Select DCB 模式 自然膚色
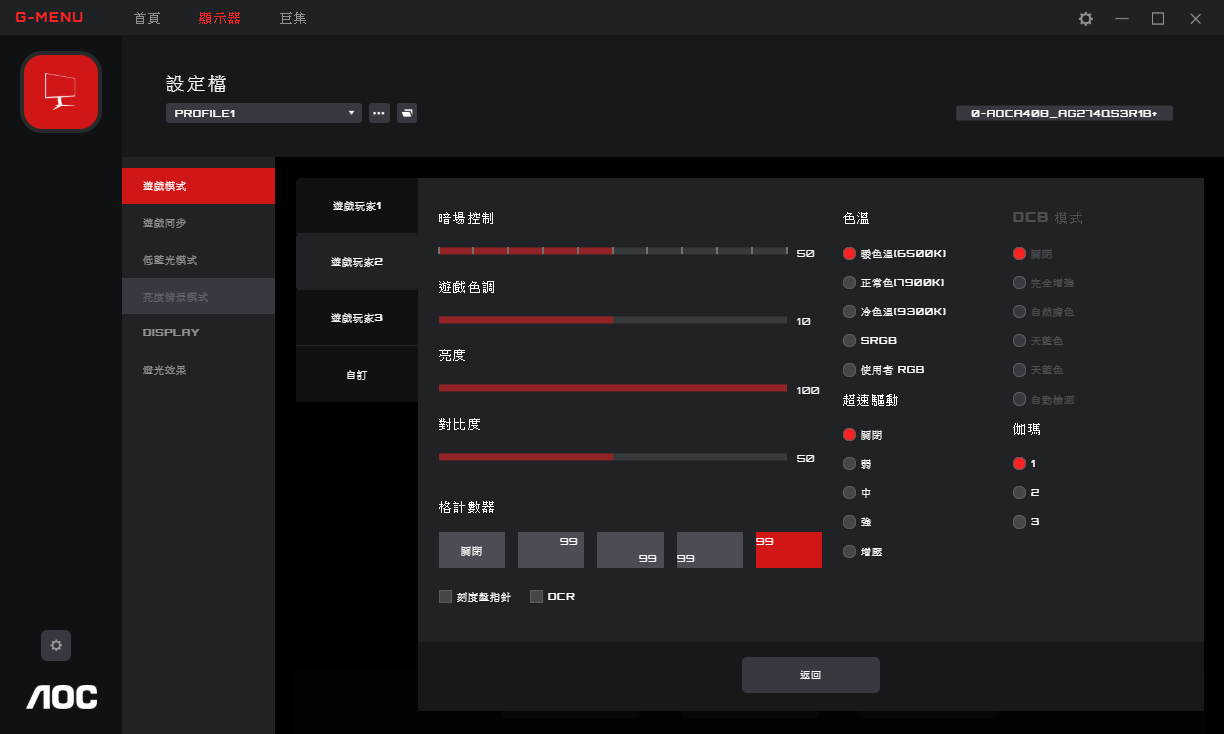This screenshot has height=734, width=1224. [x=1020, y=312]
